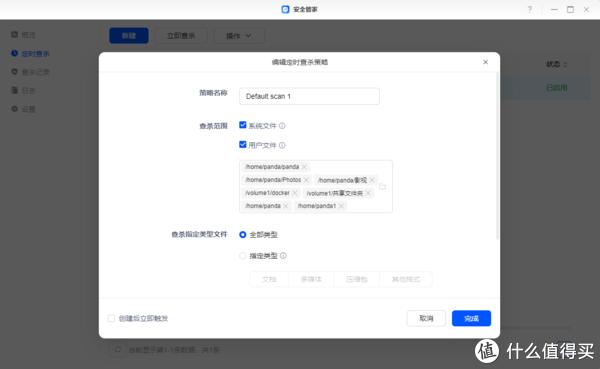Screen dimensions: 600x369
Task: Click the 完成 finish button
Action: [471, 318]
